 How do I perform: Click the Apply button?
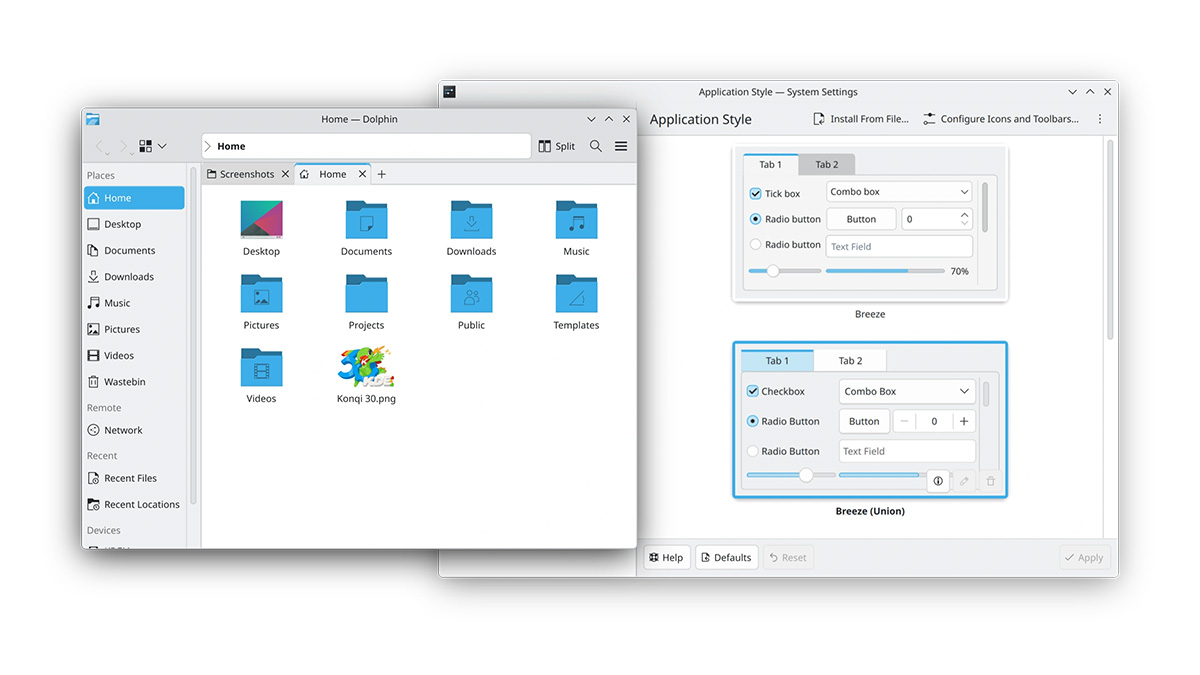pyautogui.click(x=1084, y=557)
